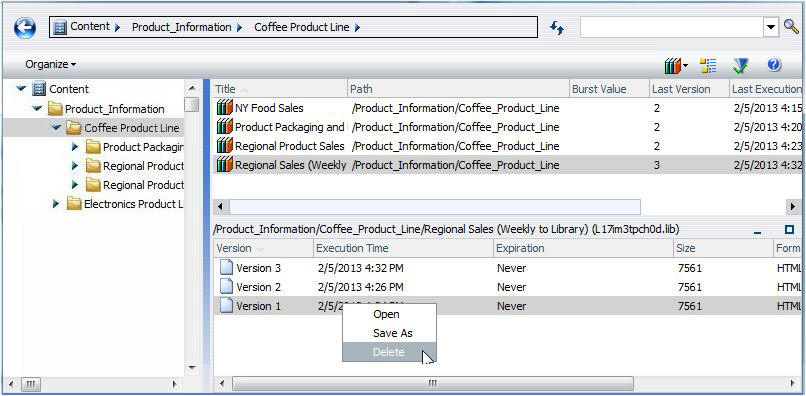Click the list view layout icon
Viewport: 806px width, 396px height.
point(708,65)
